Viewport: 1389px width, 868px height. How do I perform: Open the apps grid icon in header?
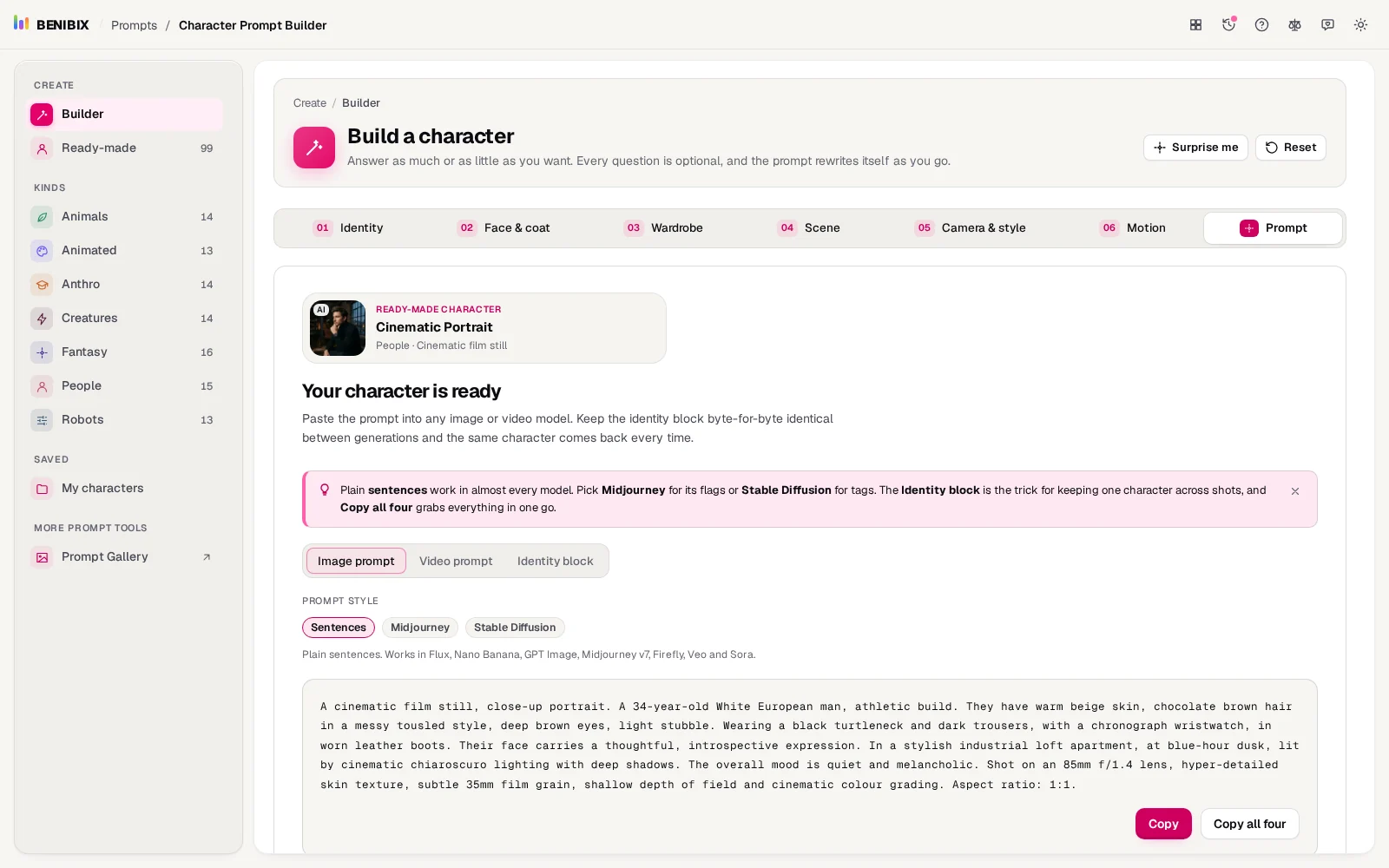coord(1195,25)
